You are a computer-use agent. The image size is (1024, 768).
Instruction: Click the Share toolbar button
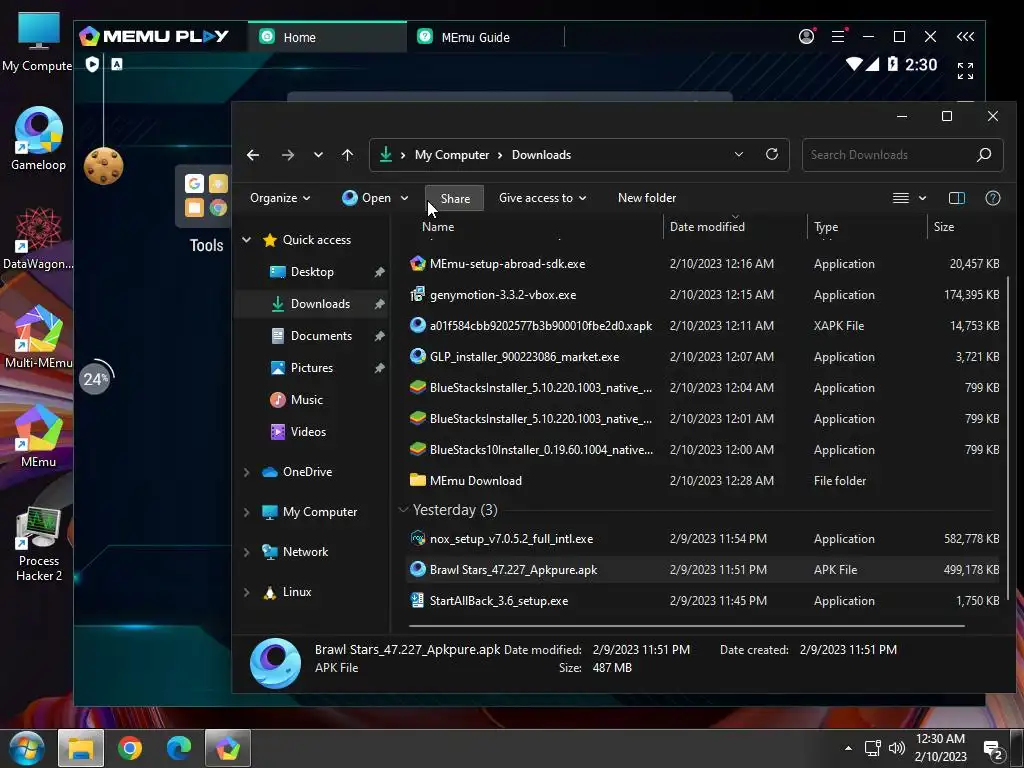pos(455,199)
